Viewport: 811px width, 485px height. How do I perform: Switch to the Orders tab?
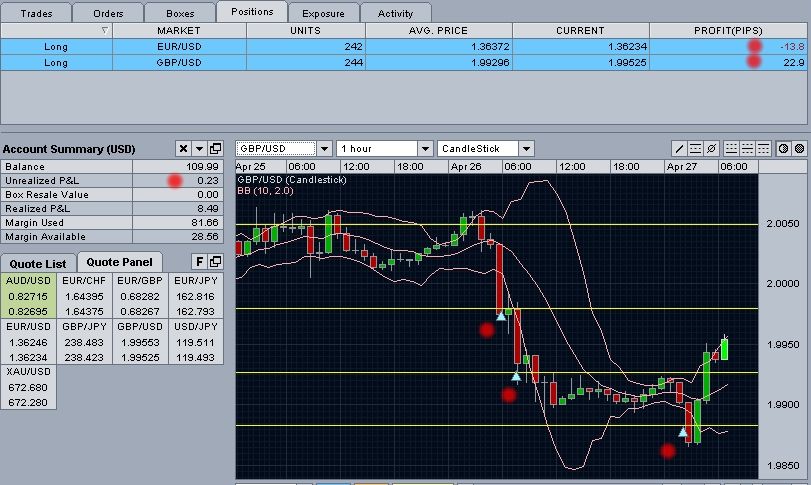[x=108, y=13]
